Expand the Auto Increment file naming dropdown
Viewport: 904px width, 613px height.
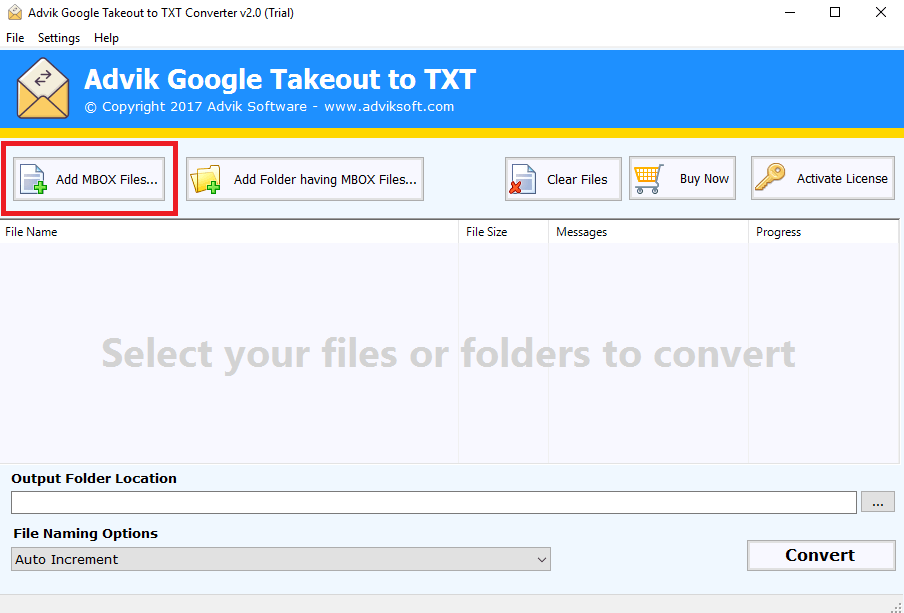281,559
